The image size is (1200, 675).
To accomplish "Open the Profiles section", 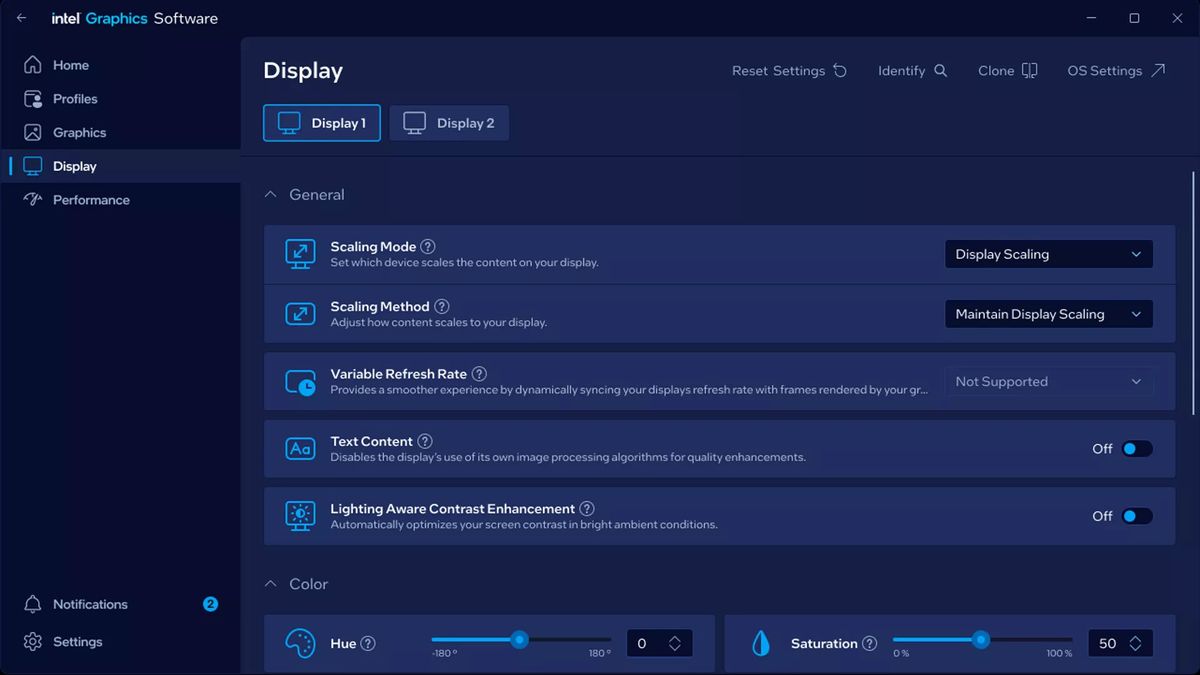I will pyautogui.click(x=75, y=98).
